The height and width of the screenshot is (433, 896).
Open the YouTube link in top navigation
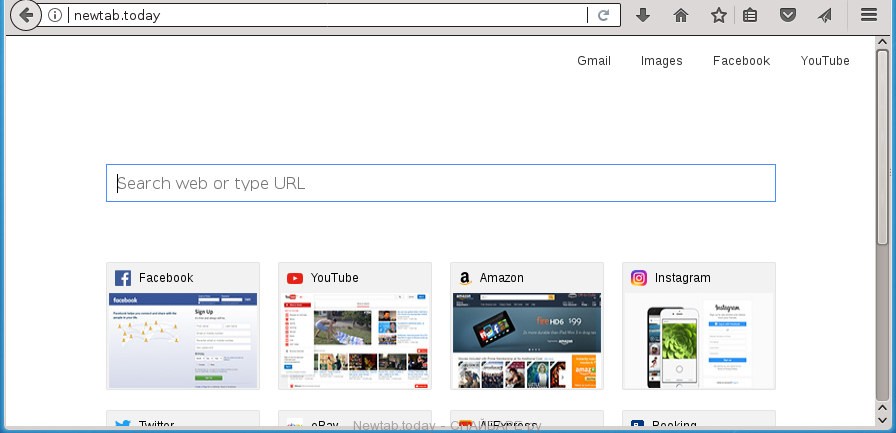825,61
